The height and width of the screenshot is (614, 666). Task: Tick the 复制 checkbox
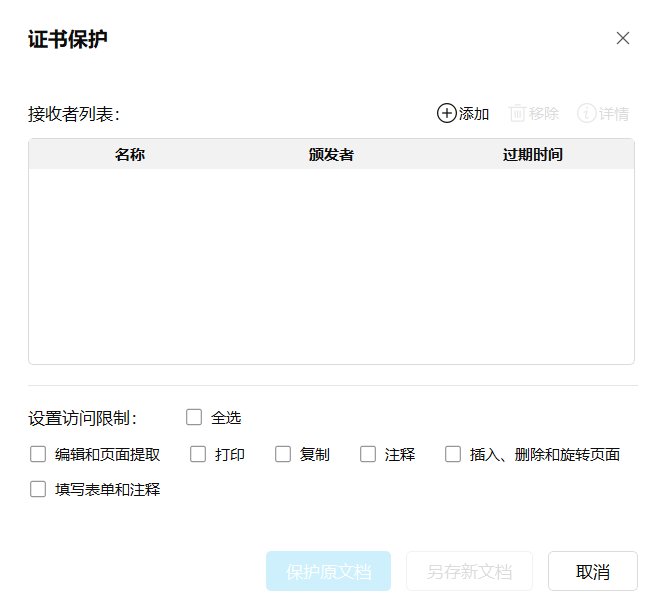tap(283, 454)
